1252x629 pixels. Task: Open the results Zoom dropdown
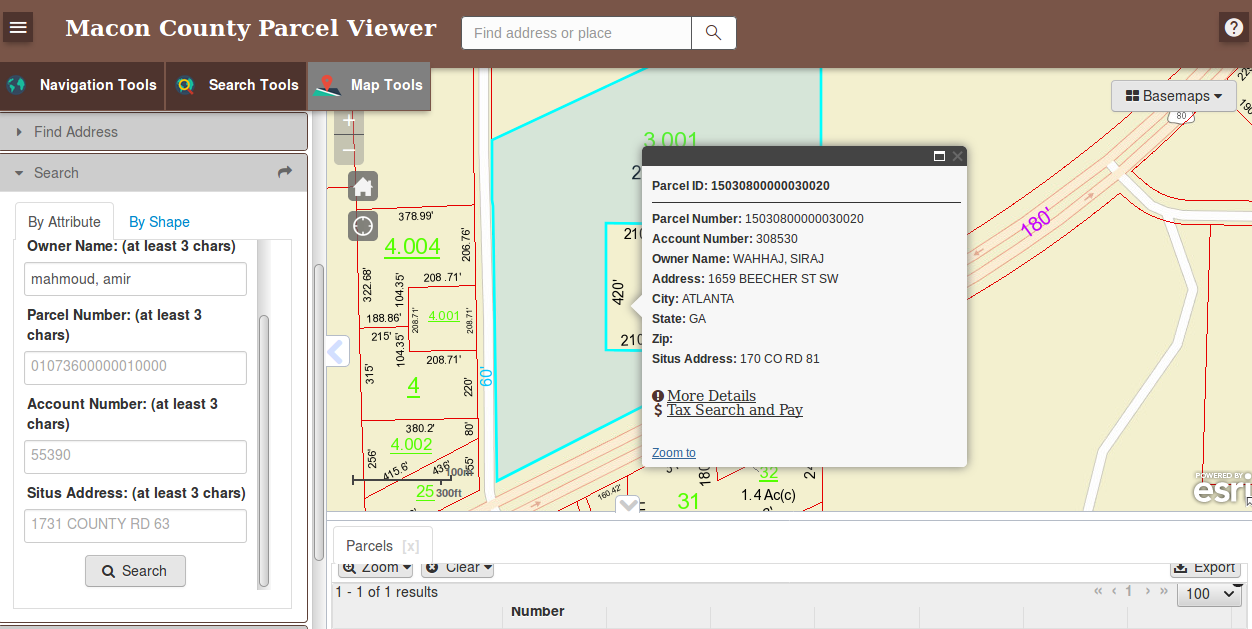coord(376,567)
